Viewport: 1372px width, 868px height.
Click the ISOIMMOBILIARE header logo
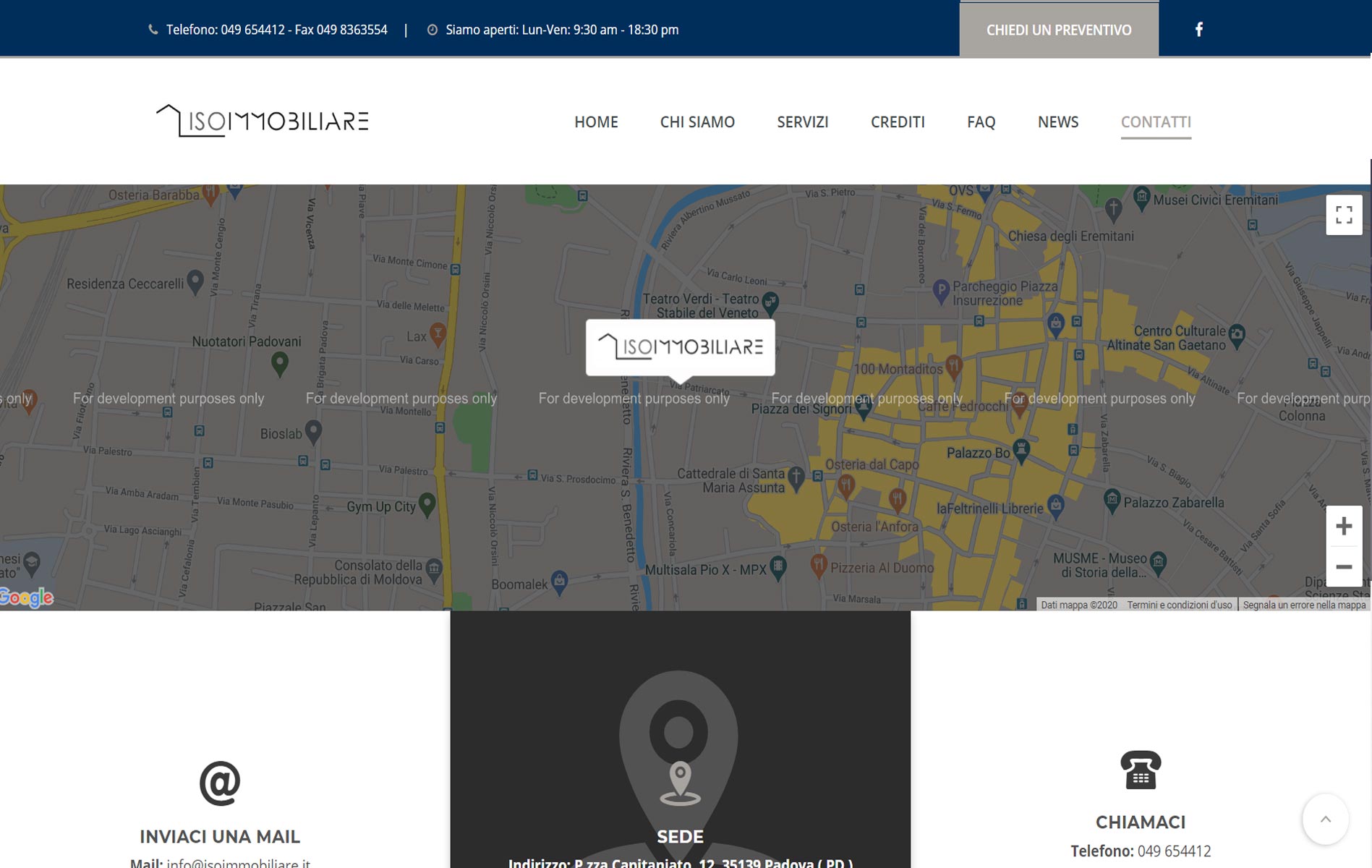click(x=262, y=121)
